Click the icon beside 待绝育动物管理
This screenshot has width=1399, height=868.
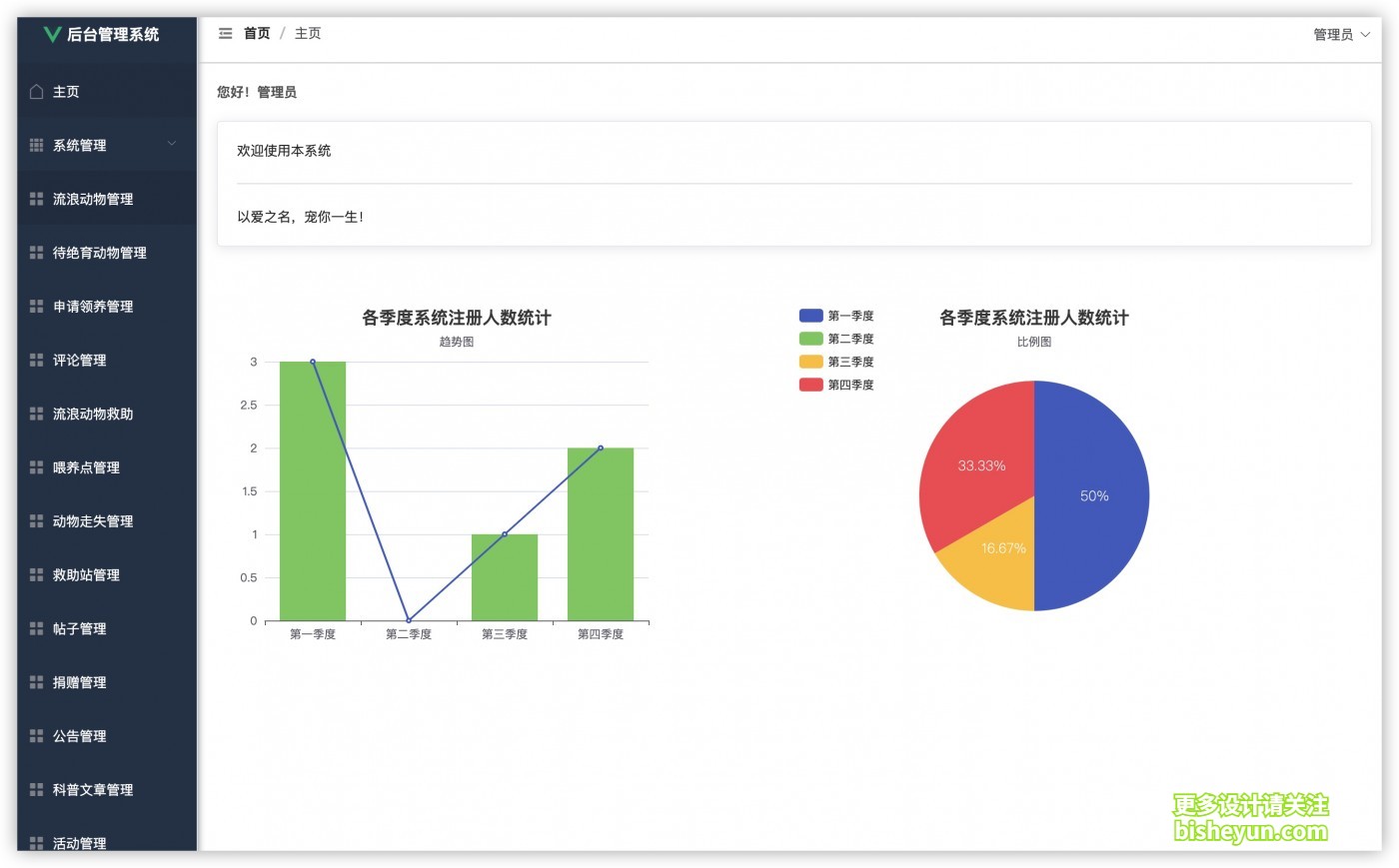coord(37,253)
